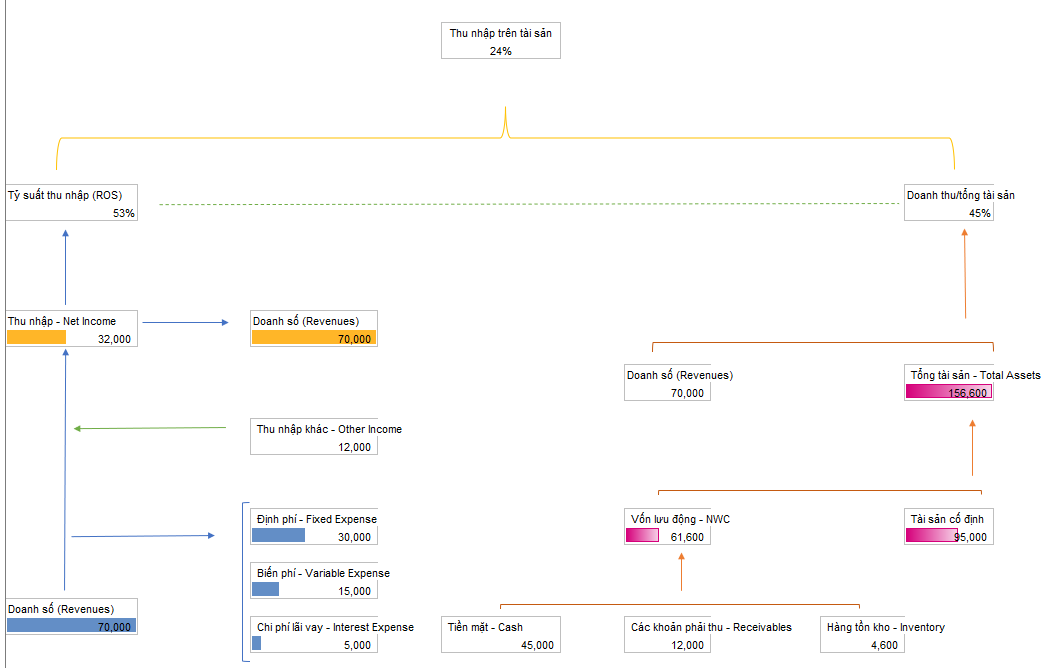
Task: Click the Vốn lưu động - NWC pink bar
Action: pyautogui.click(x=642, y=536)
